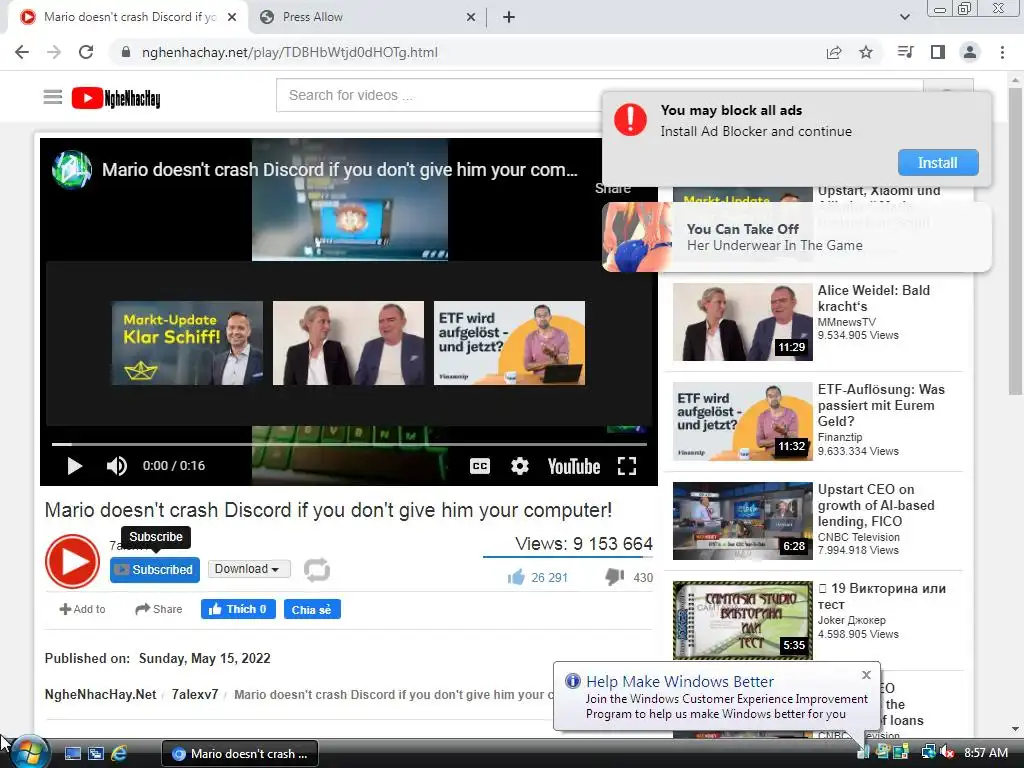The image size is (1024, 768).
Task: Launch Internet Explorer from quick launch
Action: [119, 754]
